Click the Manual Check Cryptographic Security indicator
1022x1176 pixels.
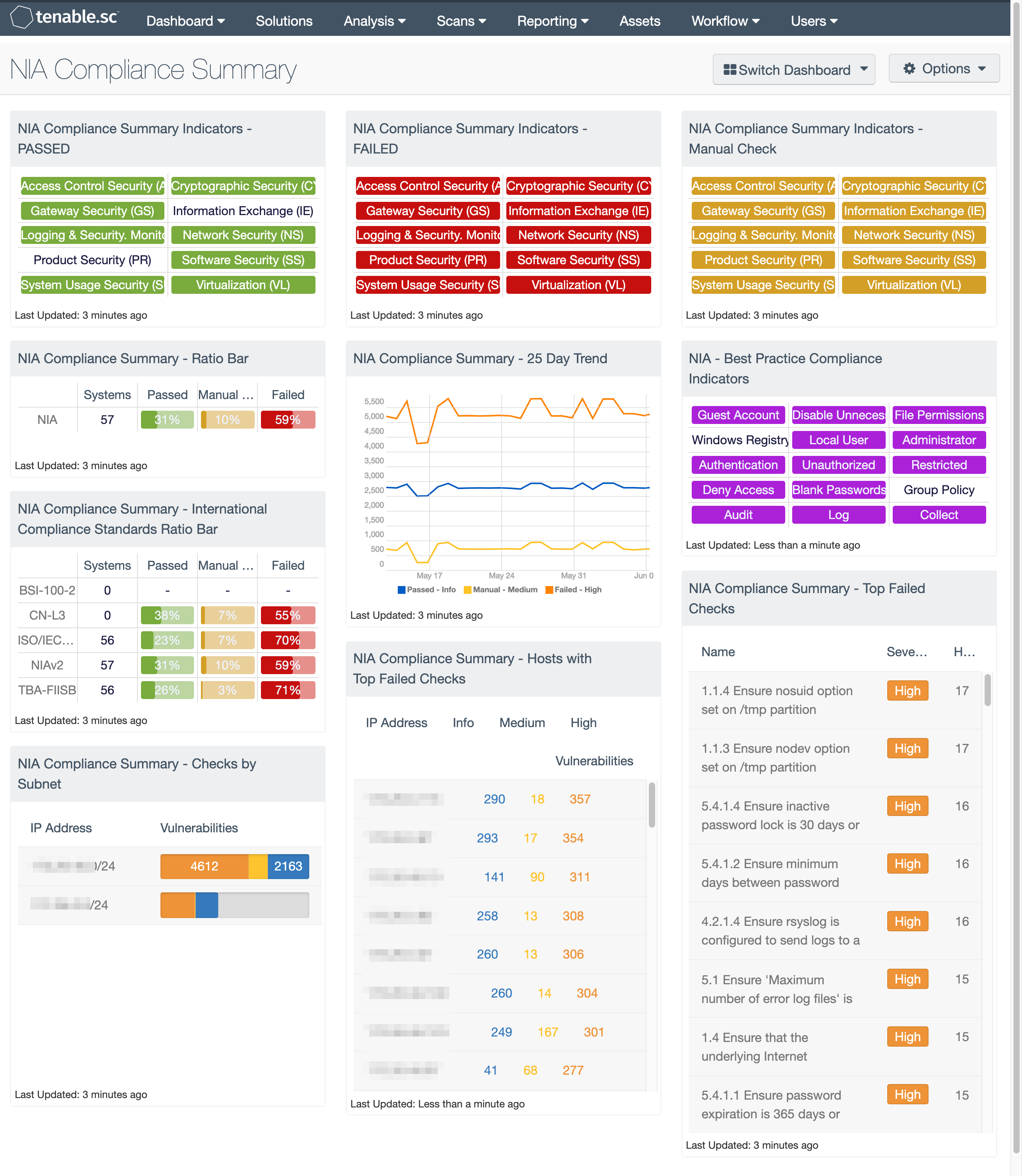[x=914, y=186]
